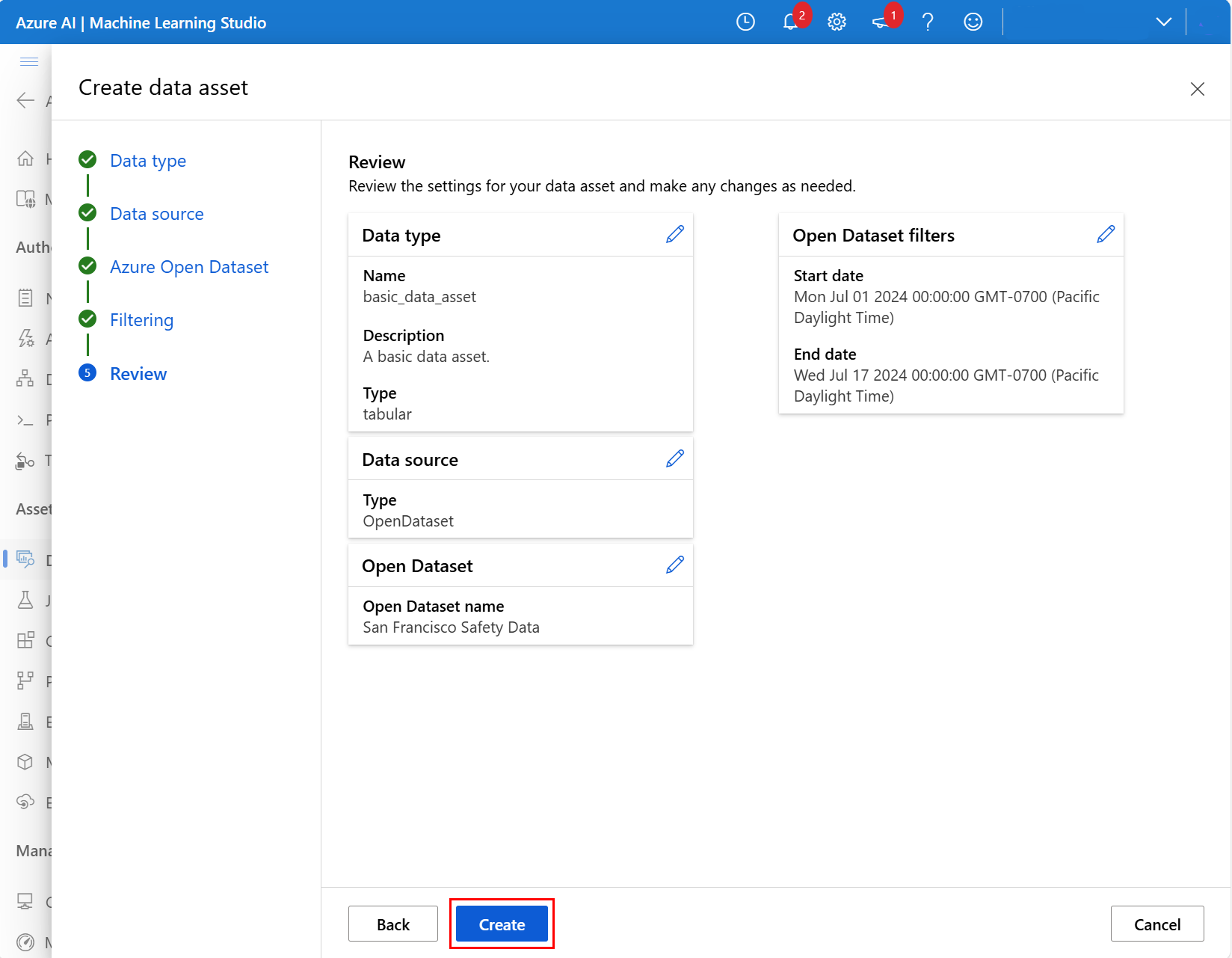Open the Azure Open Dataset step
The image size is (1232, 958).
coord(189,267)
